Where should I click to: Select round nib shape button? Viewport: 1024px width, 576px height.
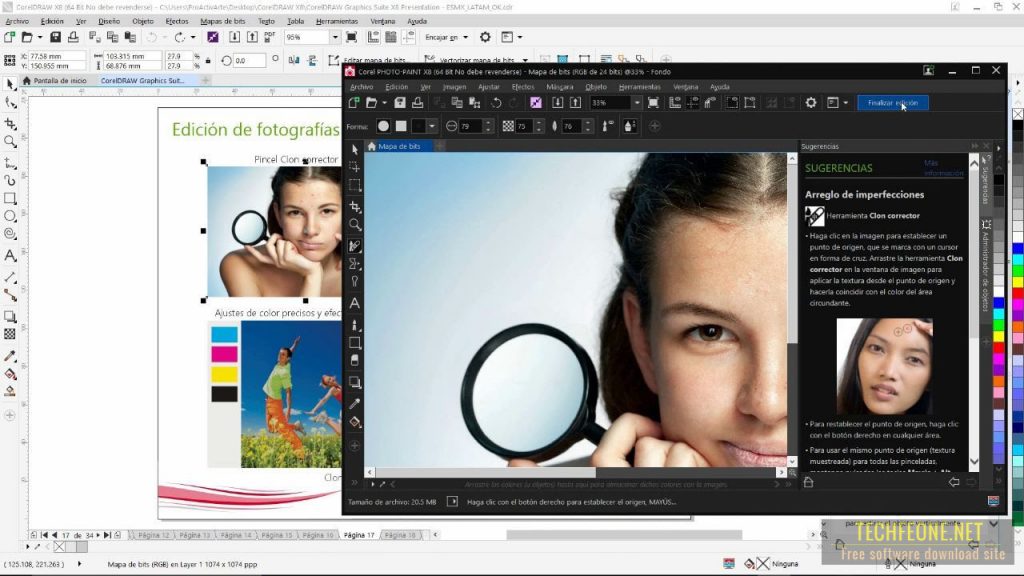(383, 126)
